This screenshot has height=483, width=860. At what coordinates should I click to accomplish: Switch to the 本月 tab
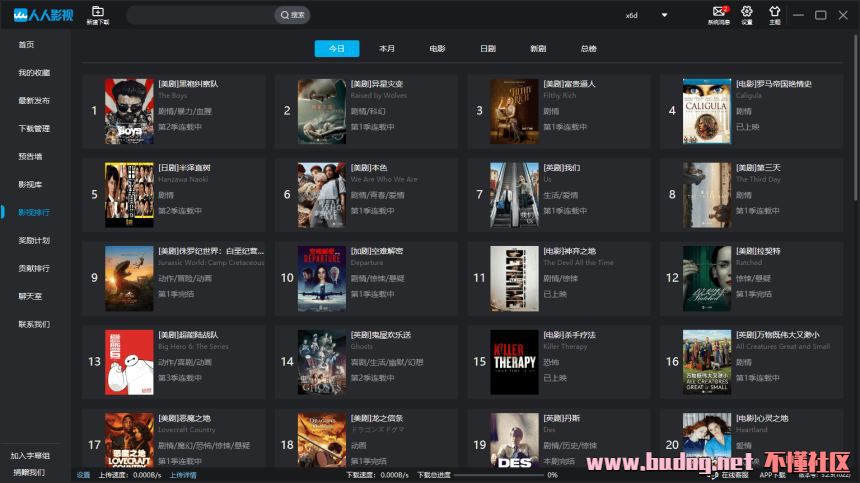point(387,48)
